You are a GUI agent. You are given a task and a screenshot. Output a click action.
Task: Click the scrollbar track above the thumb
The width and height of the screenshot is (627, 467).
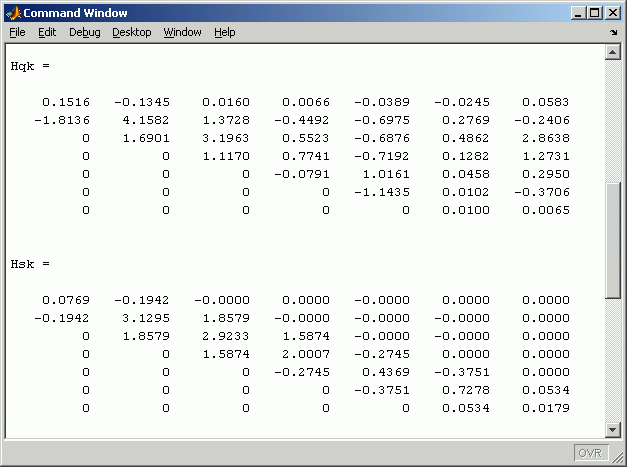tap(613, 120)
